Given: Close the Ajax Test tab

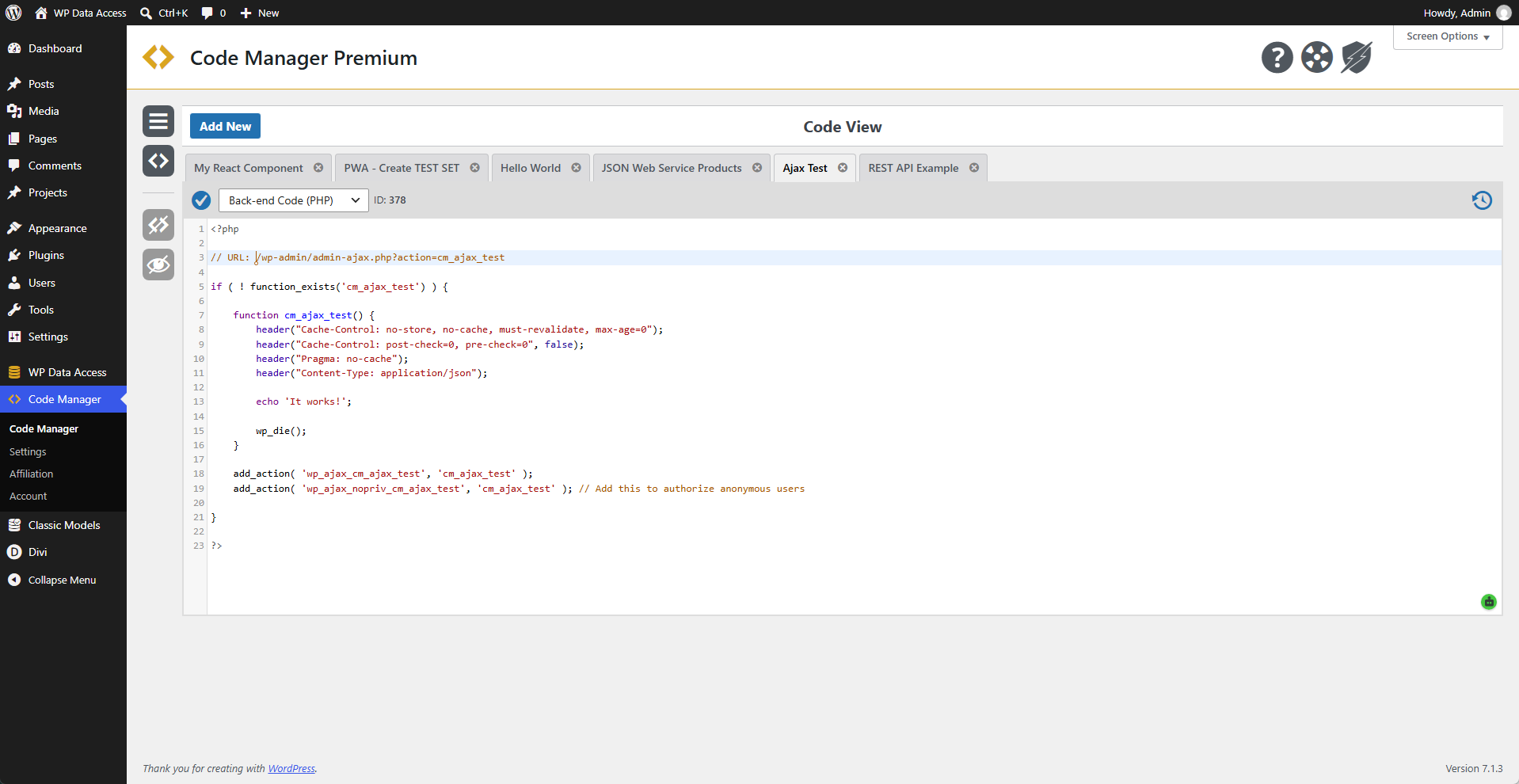Looking at the screenshot, I should pyautogui.click(x=843, y=168).
